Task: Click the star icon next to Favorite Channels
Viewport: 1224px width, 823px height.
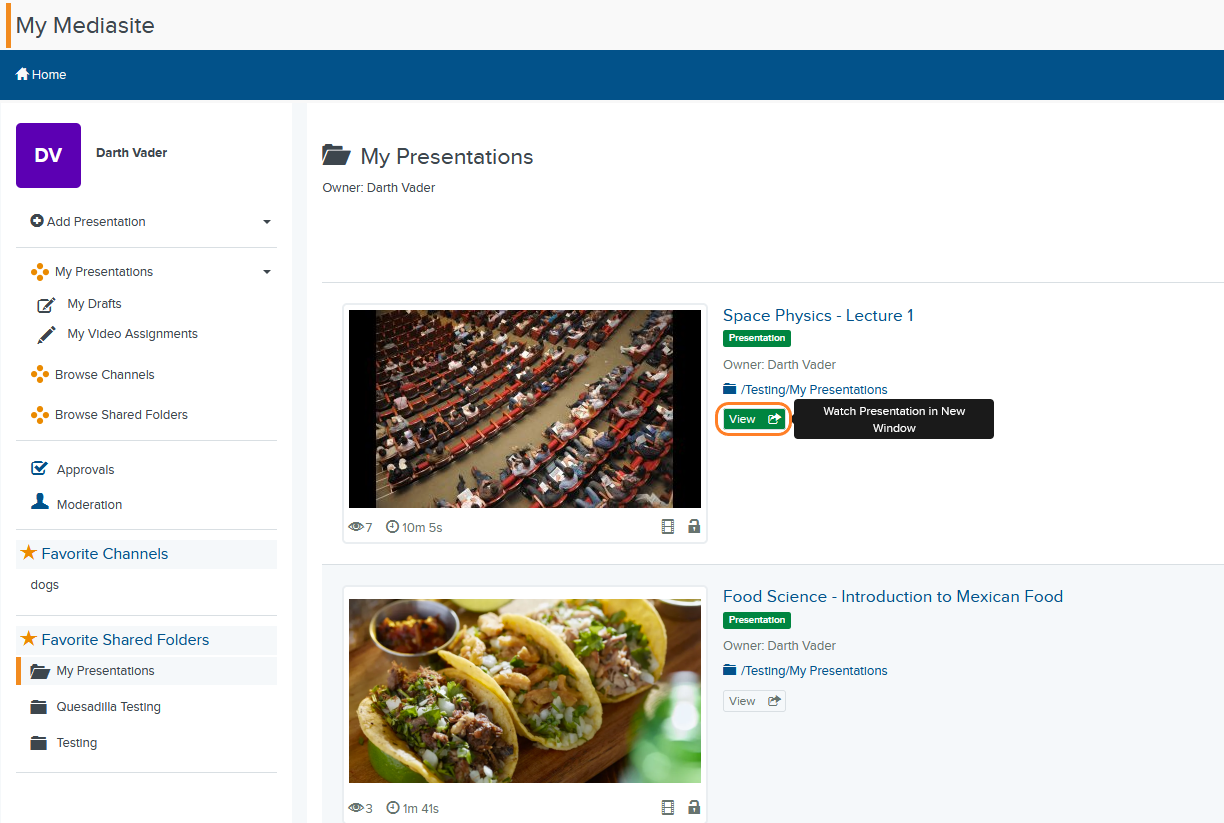Action: pos(28,553)
